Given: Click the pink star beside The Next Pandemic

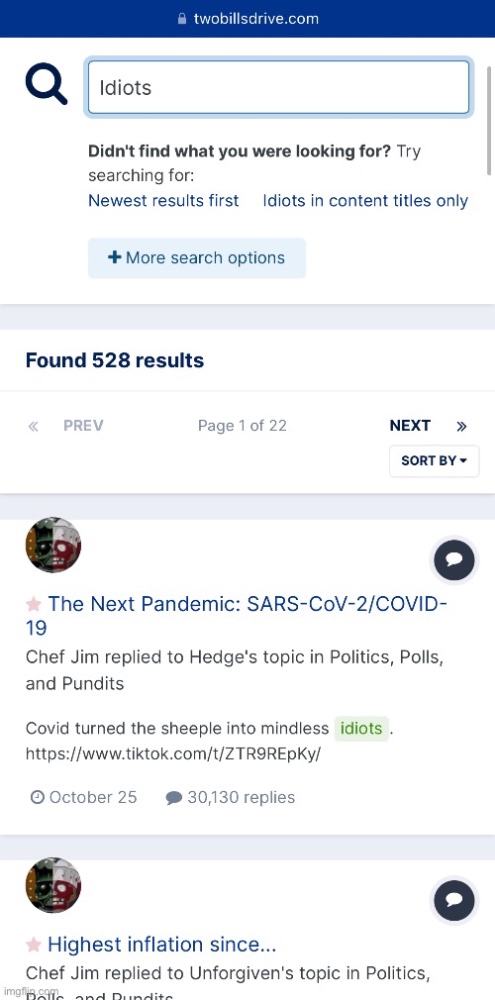Looking at the screenshot, I should 34,603.
